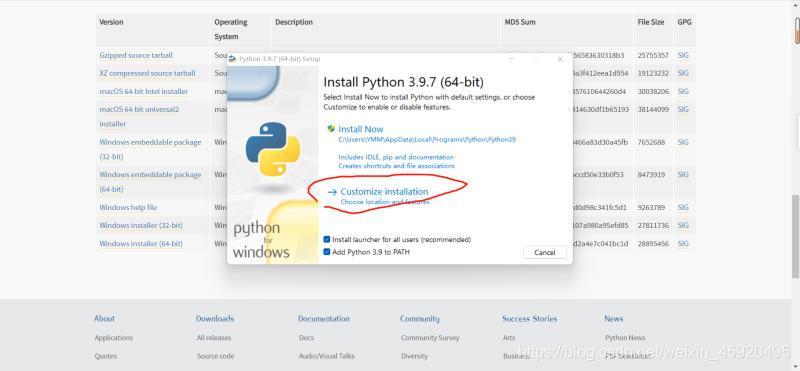Open Windows embeddable package (32-bit) link
This screenshot has height=371, width=800.
(x=151, y=149)
